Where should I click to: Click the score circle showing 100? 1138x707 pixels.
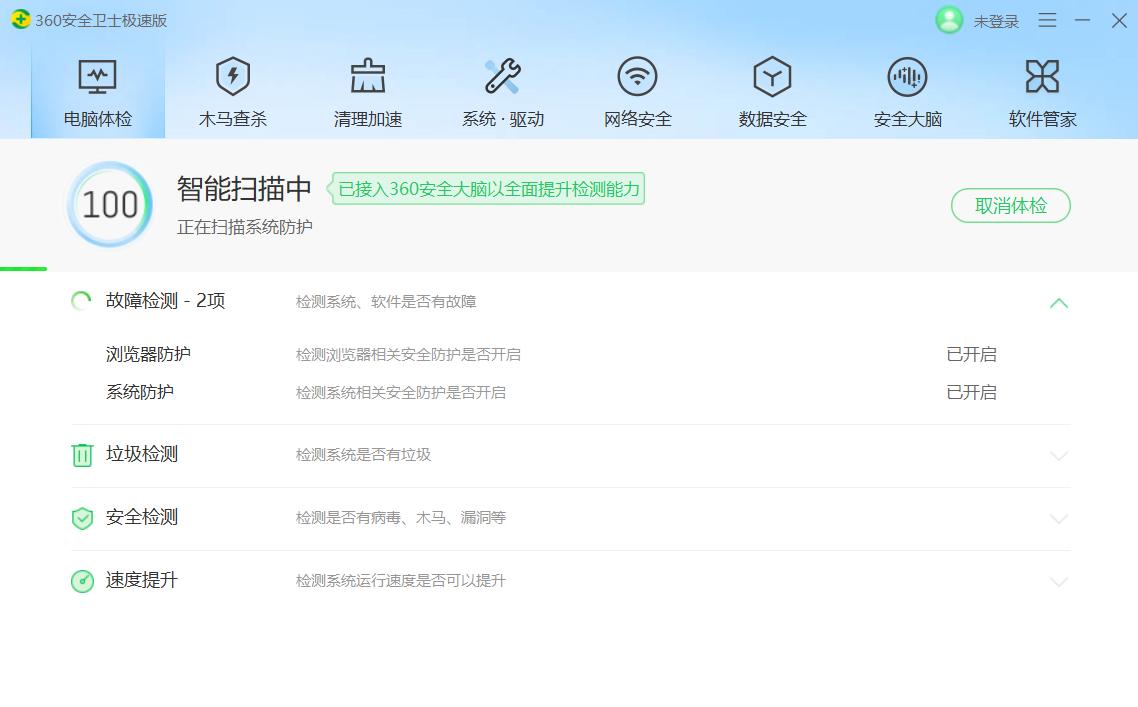(x=109, y=204)
